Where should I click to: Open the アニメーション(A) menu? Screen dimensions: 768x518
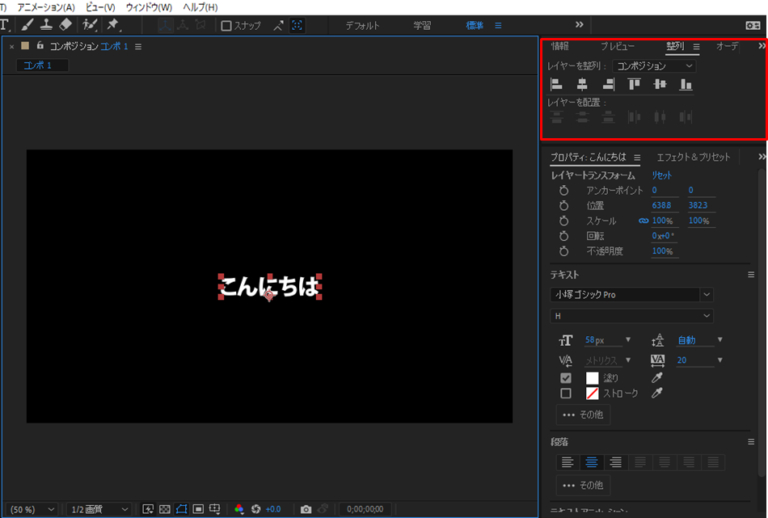(x=46, y=7)
